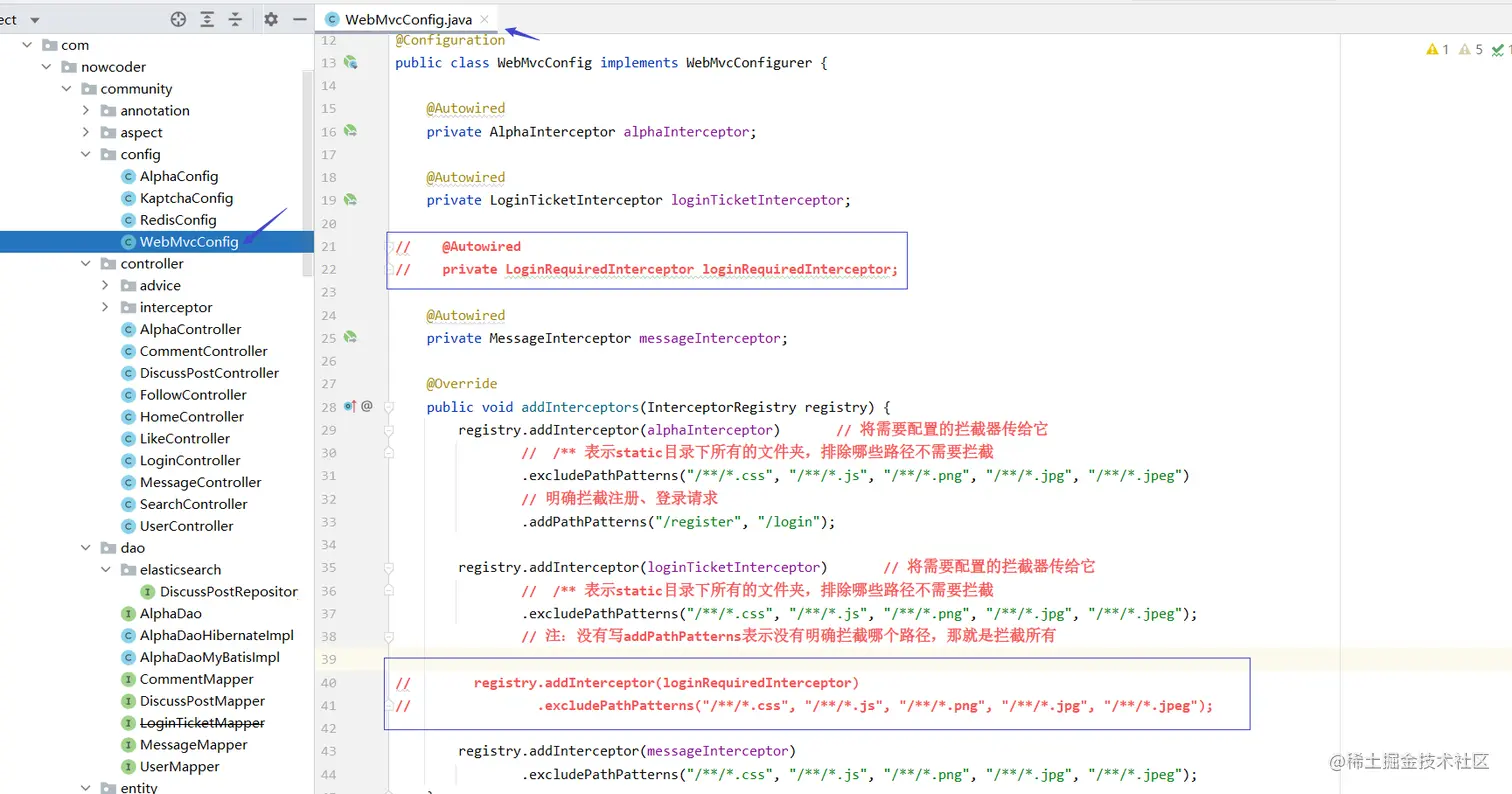1512x794 pixels.
Task: Click alphaInterceptor field name on line 16
Action: [x=686, y=132]
